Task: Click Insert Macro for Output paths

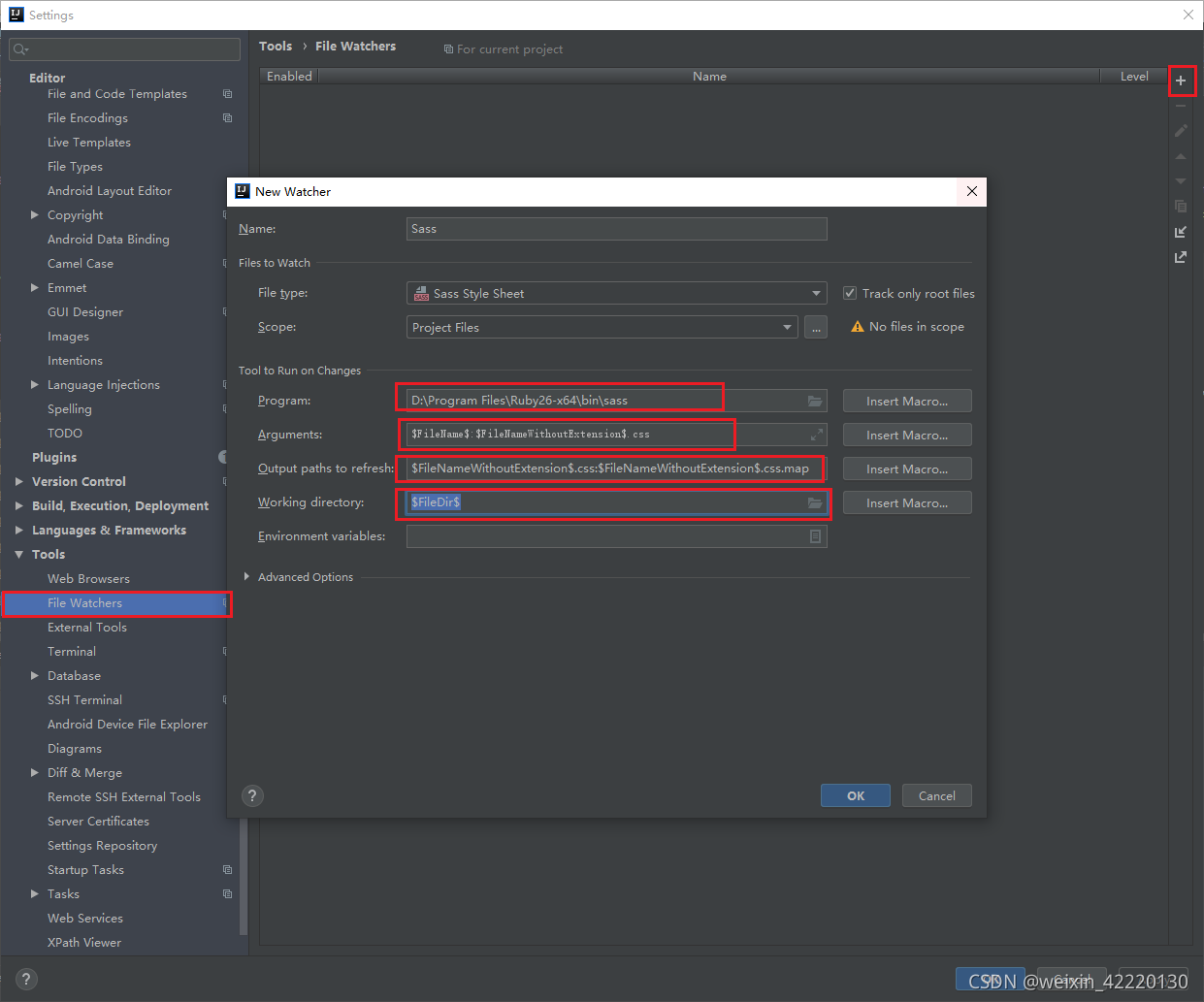Action: (x=907, y=469)
